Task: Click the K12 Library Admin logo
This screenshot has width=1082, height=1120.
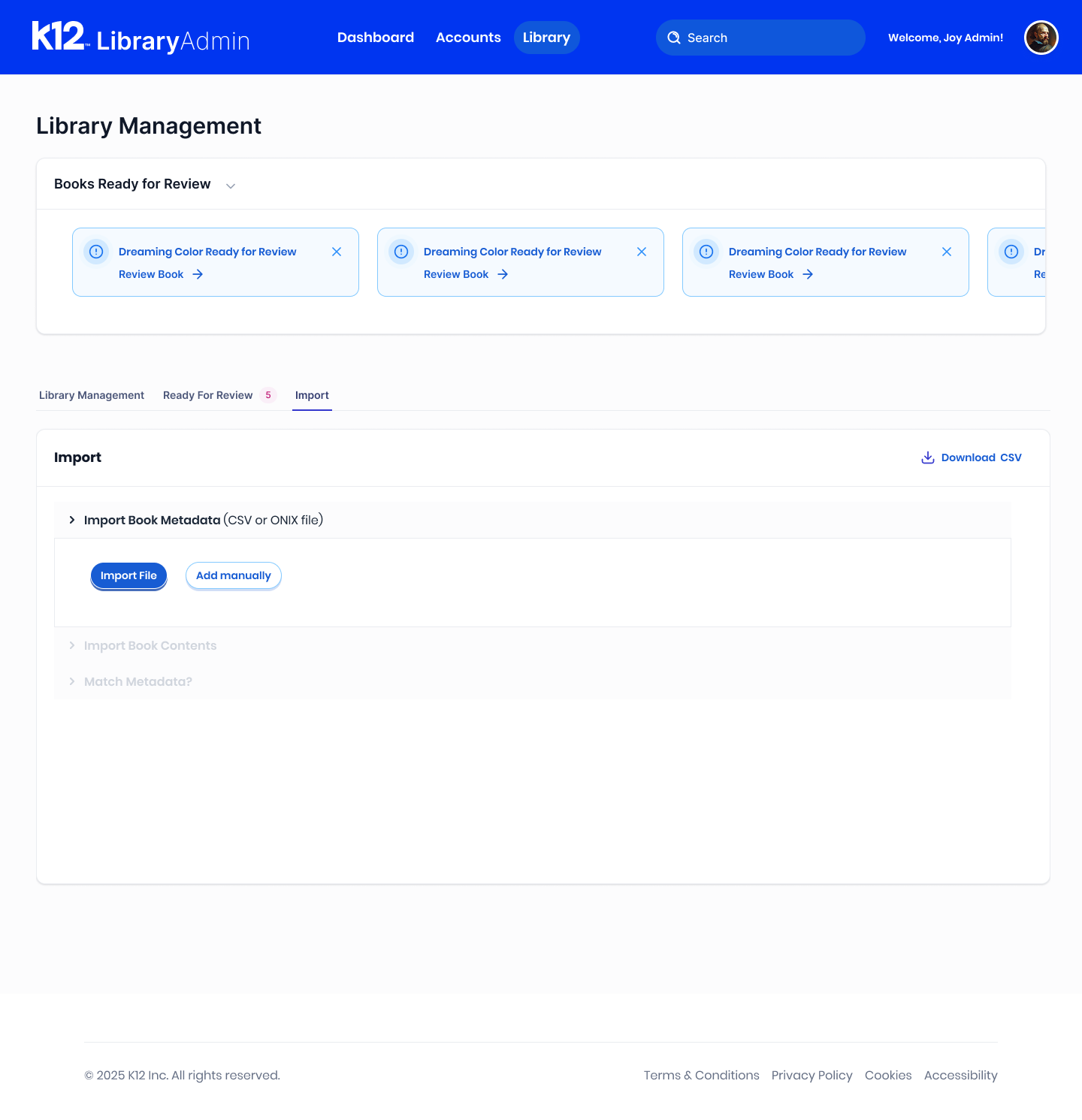Action: click(x=141, y=38)
